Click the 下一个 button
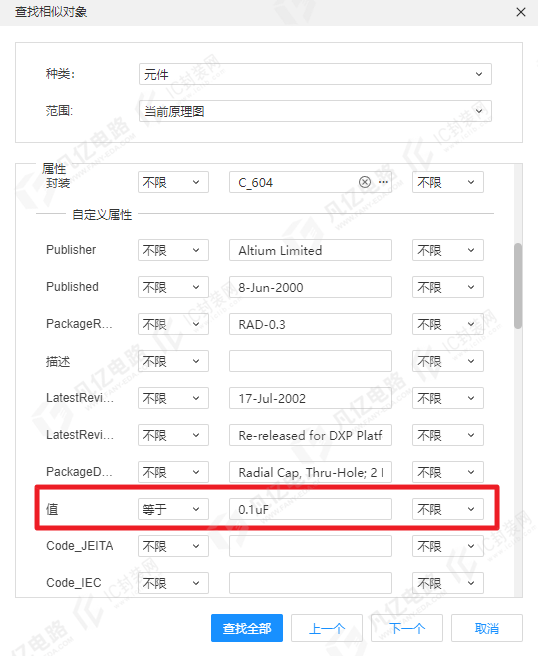 click(x=407, y=628)
